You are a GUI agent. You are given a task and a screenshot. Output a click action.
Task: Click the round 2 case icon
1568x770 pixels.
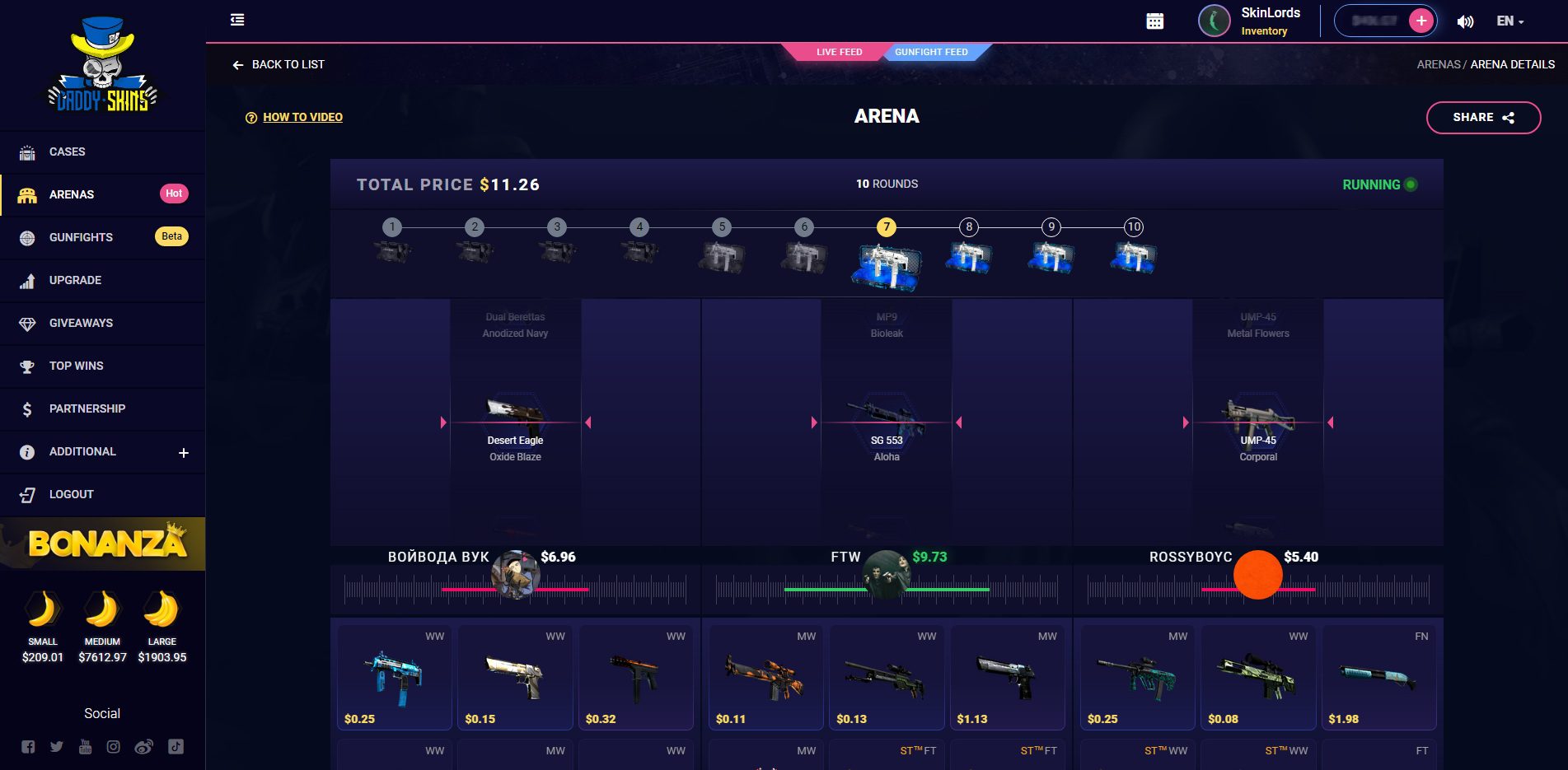click(x=475, y=251)
